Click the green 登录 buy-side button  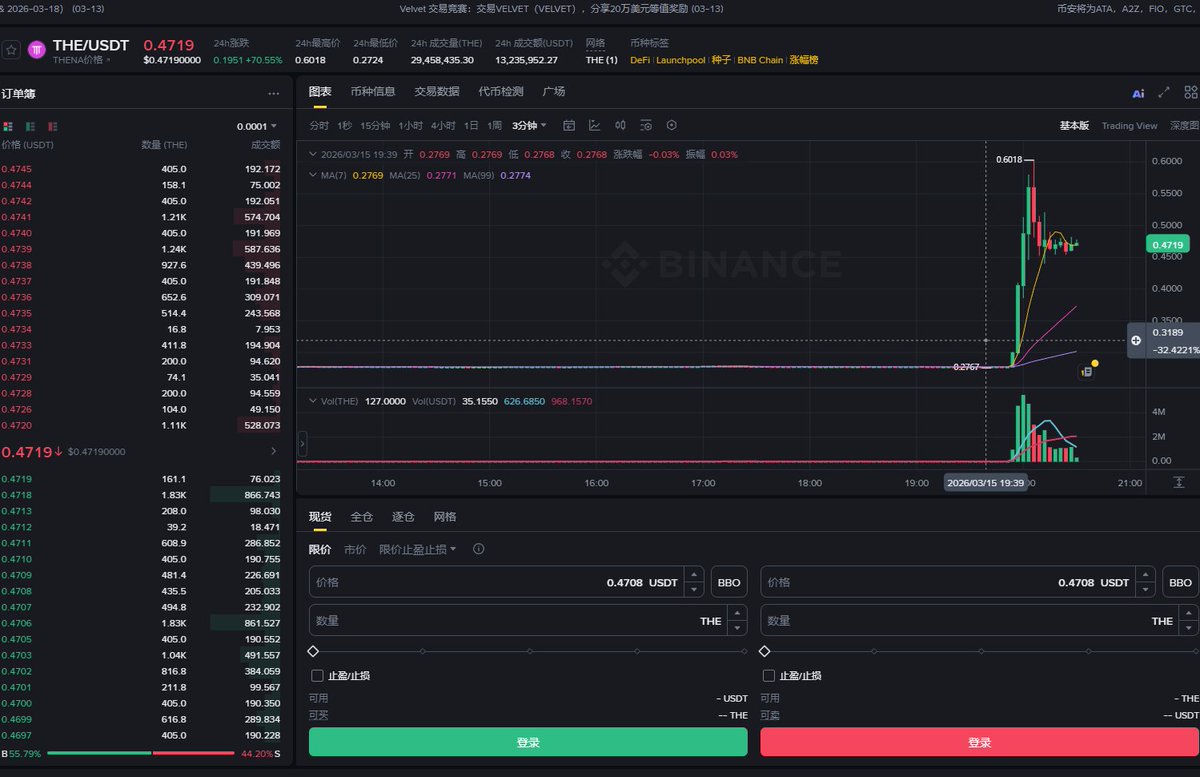[528, 742]
